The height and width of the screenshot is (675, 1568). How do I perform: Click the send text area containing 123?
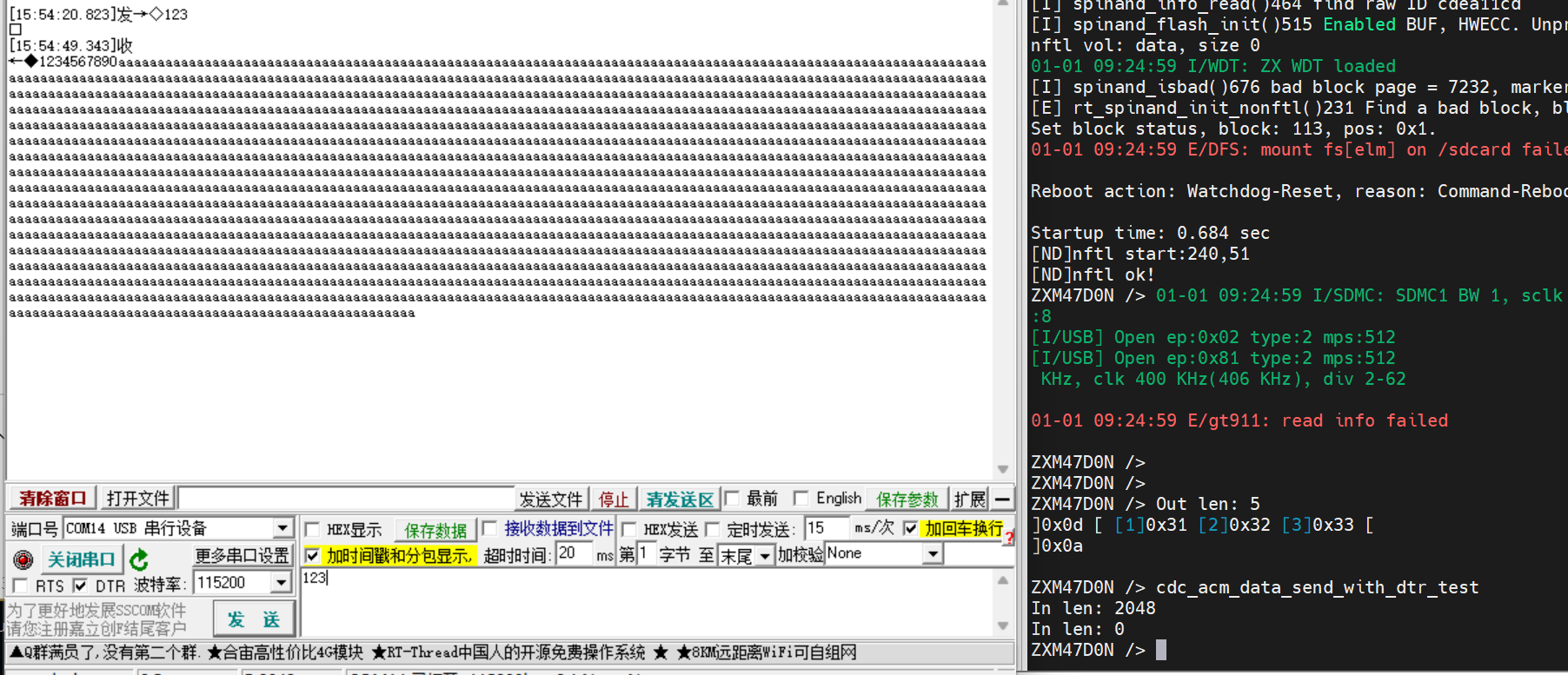coord(648,603)
